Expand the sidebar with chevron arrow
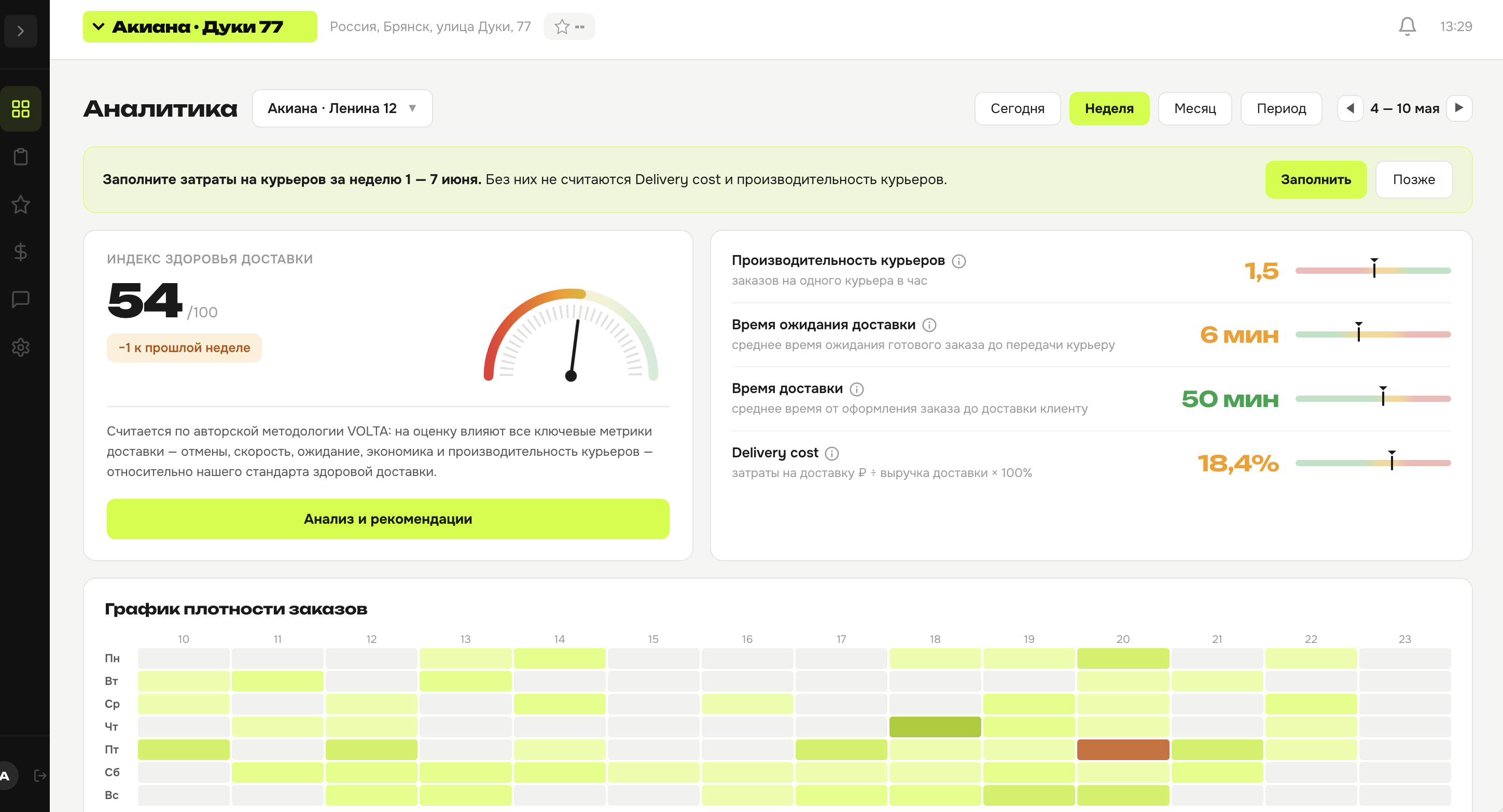 [x=20, y=31]
